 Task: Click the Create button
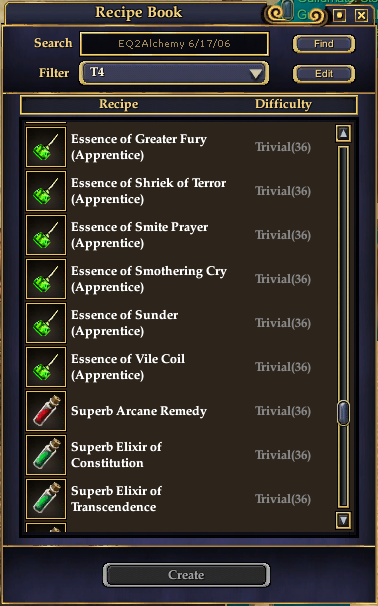tap(186, 575)
